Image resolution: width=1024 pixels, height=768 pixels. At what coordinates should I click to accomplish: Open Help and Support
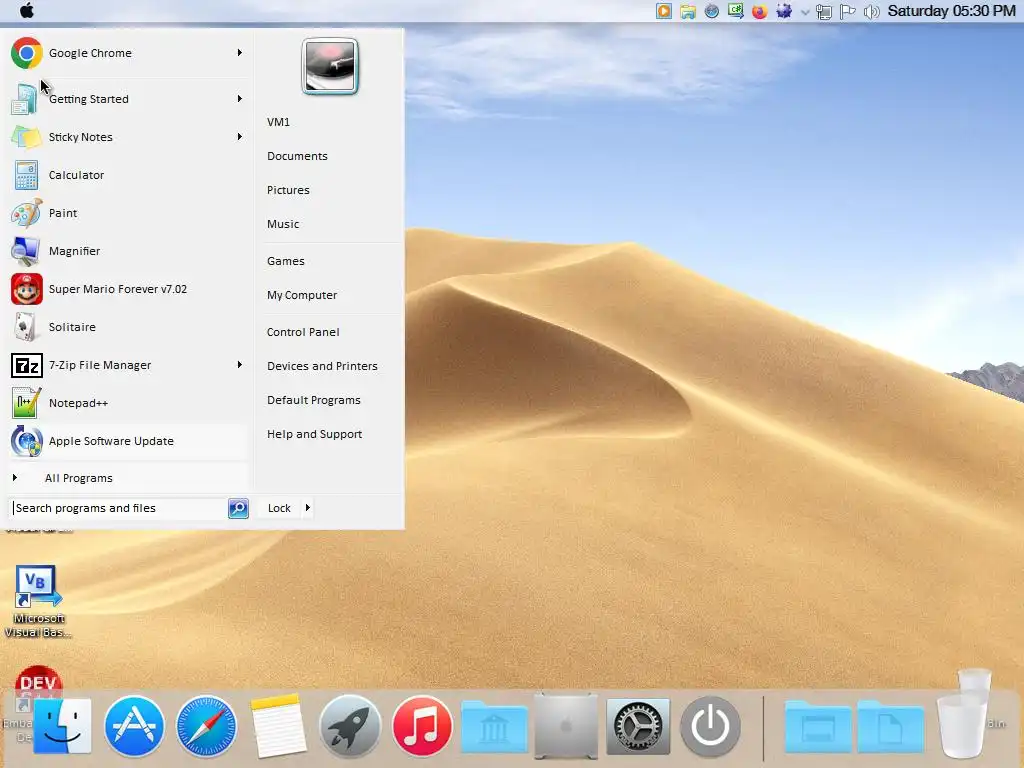pos(314,434)
